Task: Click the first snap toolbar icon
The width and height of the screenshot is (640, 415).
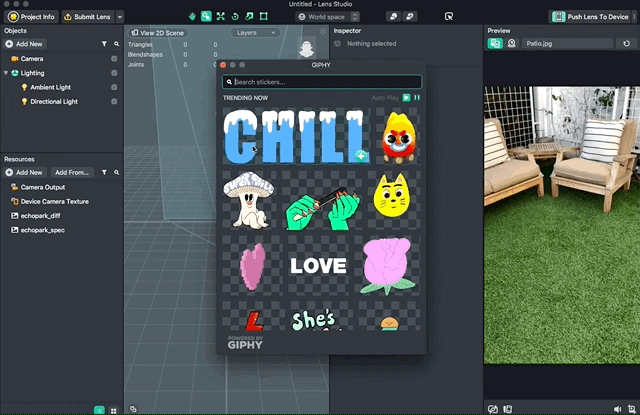Action: 393,16
